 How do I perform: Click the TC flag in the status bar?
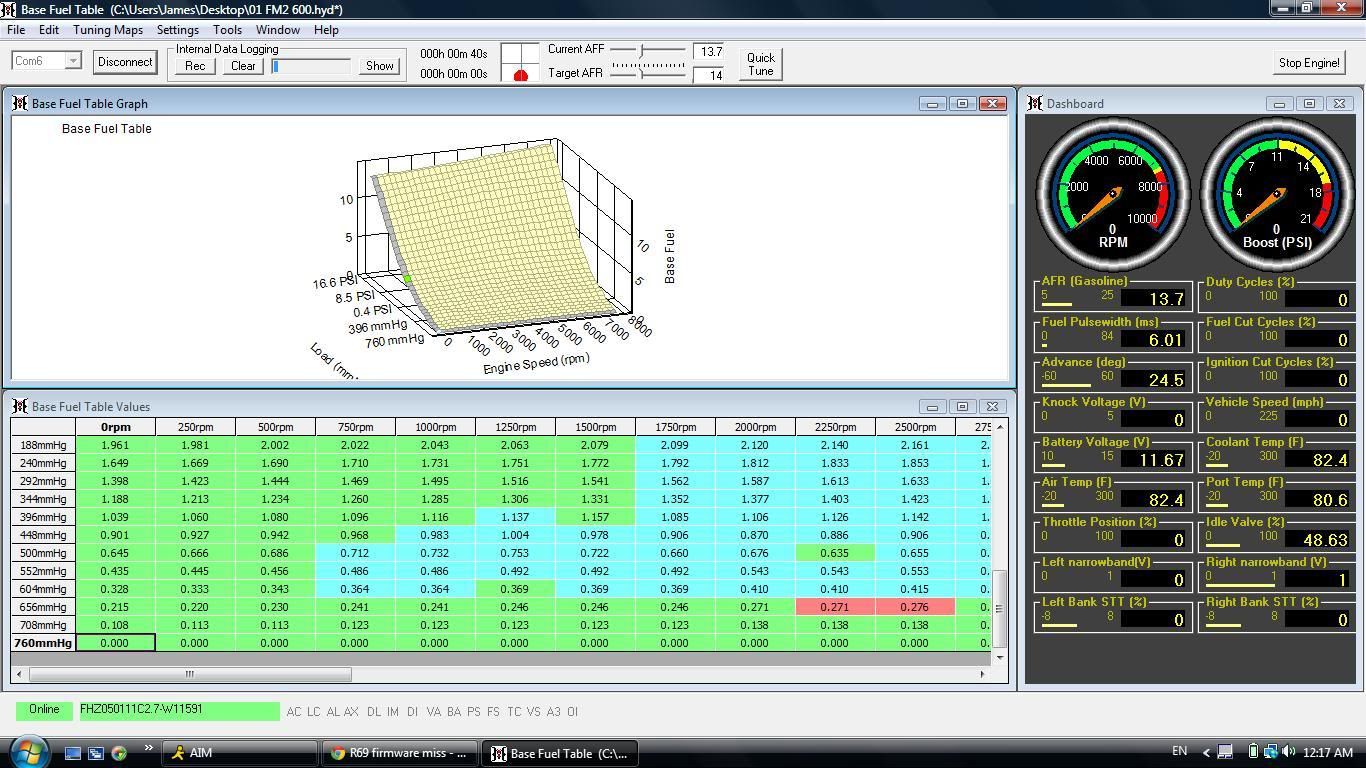(514, 712)
